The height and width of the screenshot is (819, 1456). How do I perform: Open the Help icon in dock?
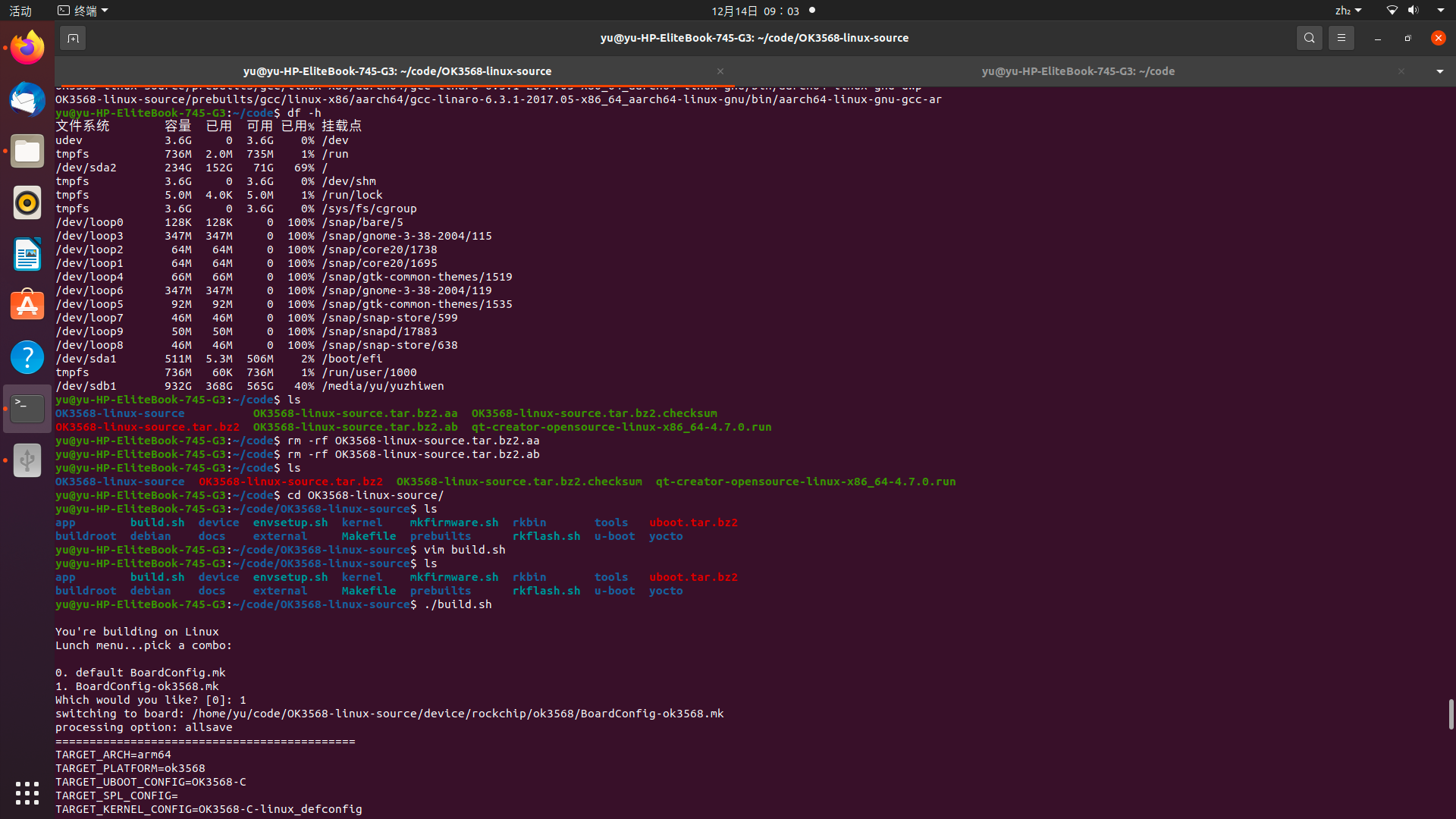(27, 357)
